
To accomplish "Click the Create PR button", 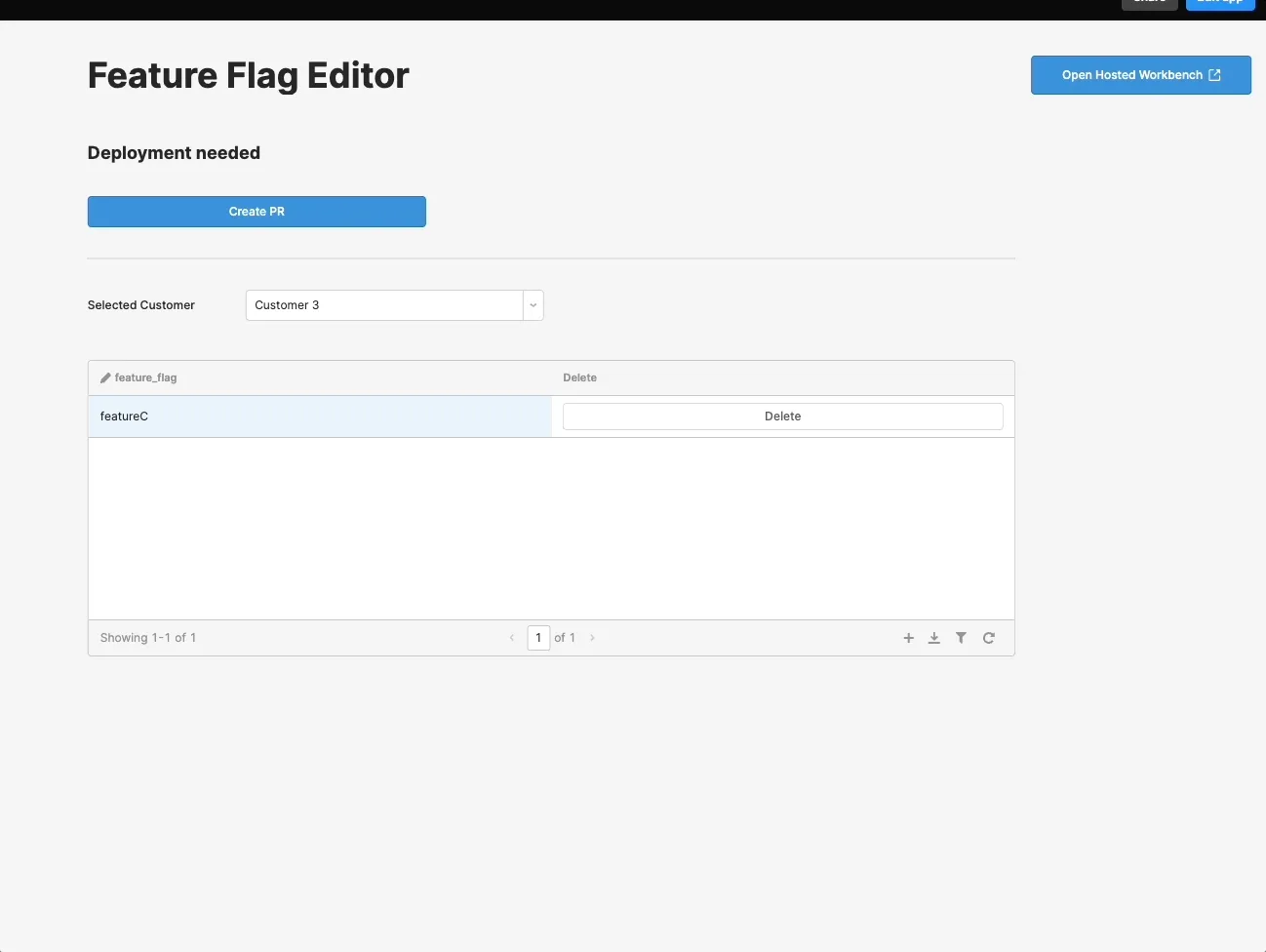I will pyautogui.click(x=257, y=212).
